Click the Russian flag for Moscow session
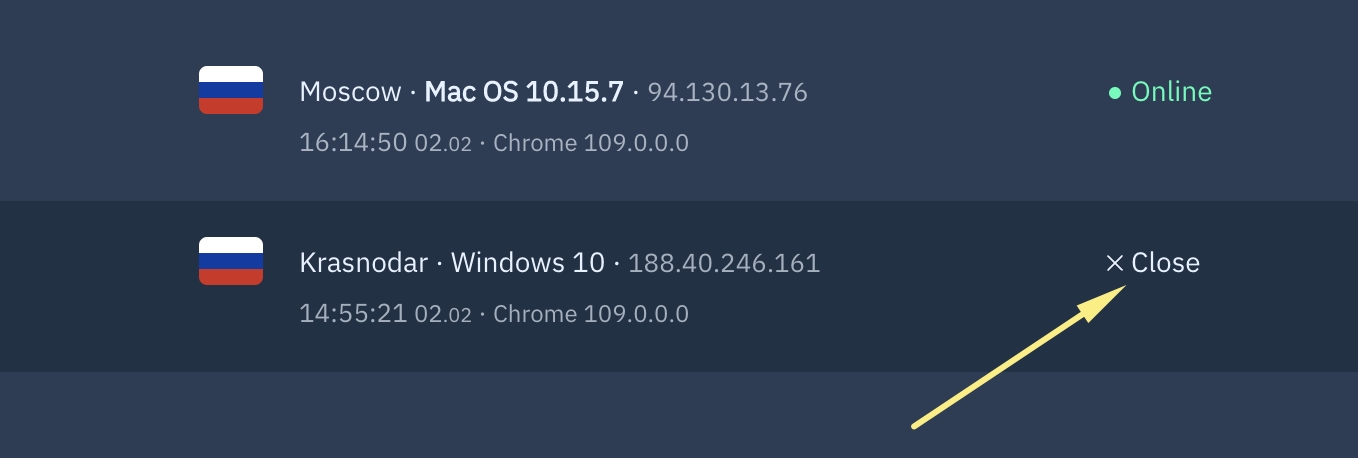The height and width of the screenshot is (458, 1358). coord(231,90)
